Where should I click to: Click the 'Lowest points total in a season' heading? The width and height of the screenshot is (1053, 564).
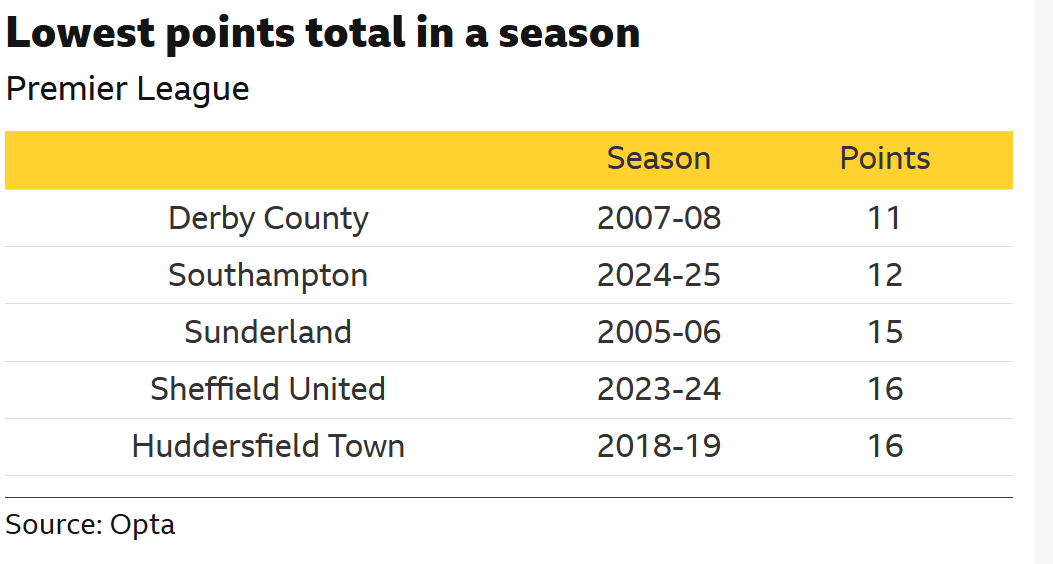pyautogui.click(x=322, y=33)
